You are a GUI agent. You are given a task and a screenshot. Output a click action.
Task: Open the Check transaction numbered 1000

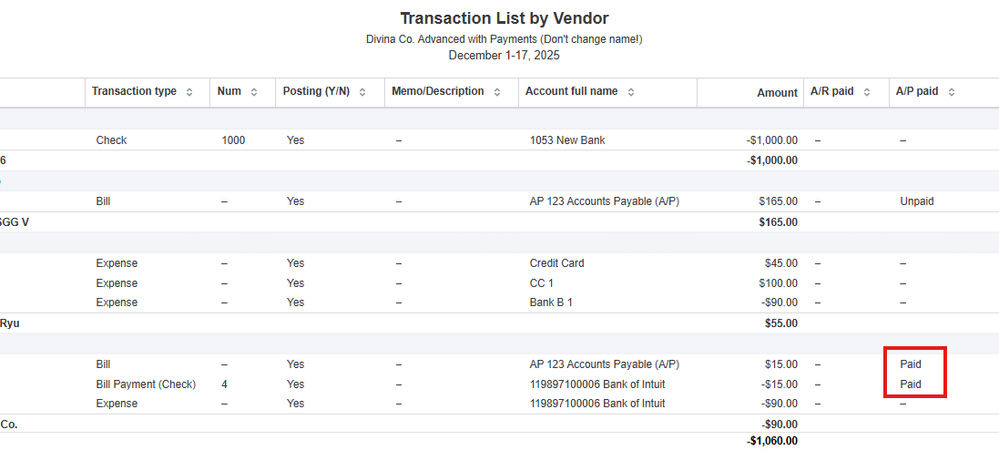(110, 140)
